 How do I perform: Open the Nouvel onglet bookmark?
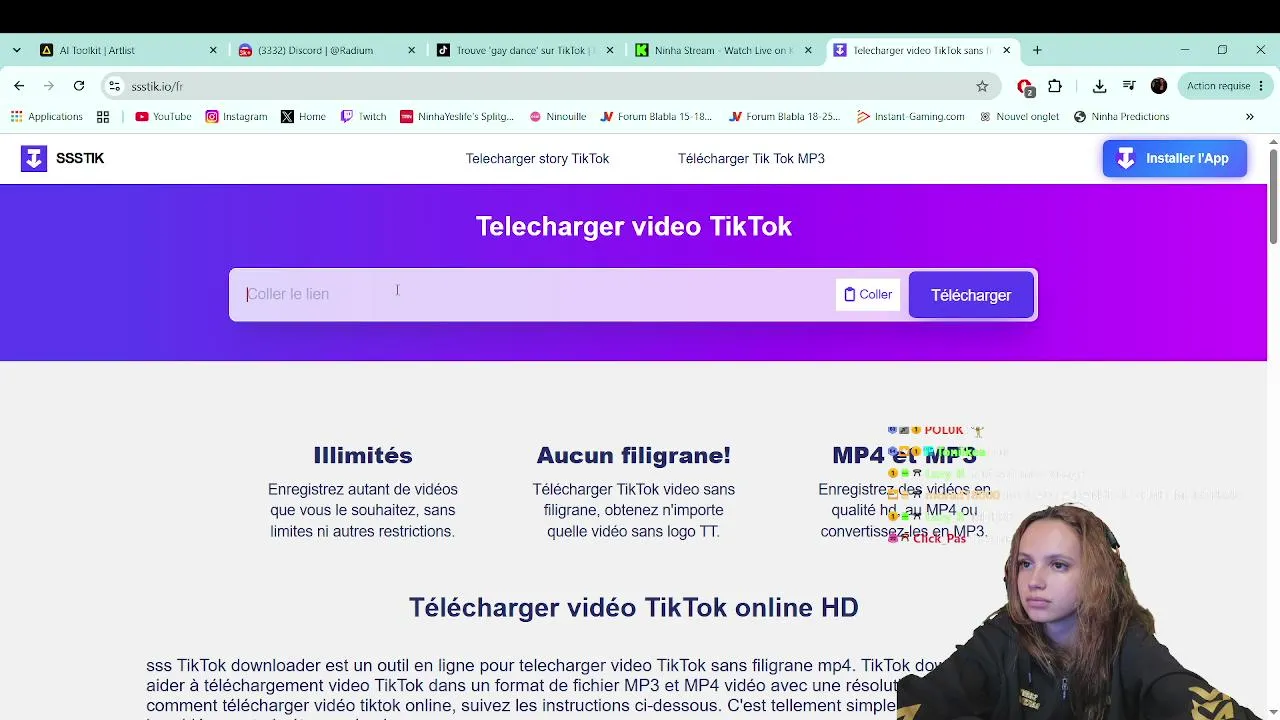pos(1019,117)
